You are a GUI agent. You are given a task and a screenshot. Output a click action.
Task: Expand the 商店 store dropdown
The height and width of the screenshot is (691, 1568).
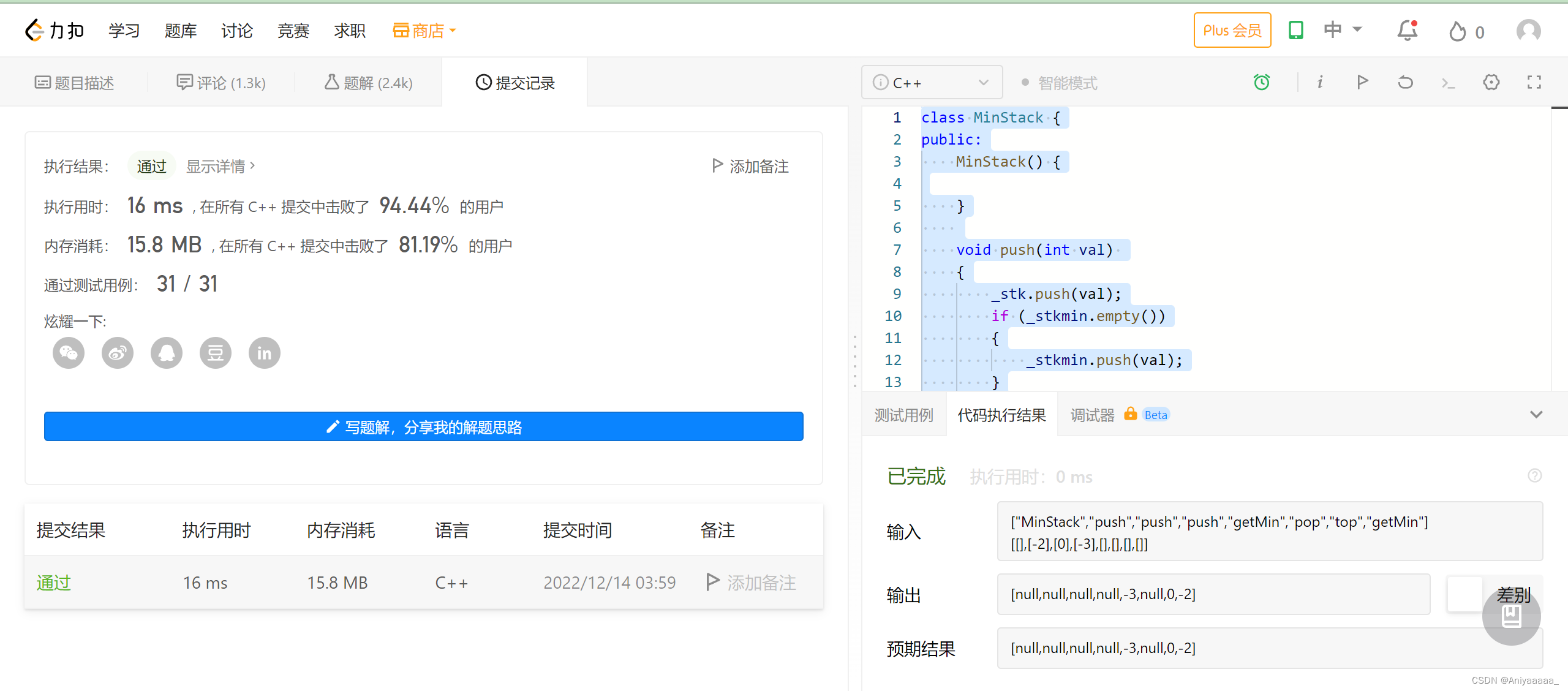click(x=424, y=31)
